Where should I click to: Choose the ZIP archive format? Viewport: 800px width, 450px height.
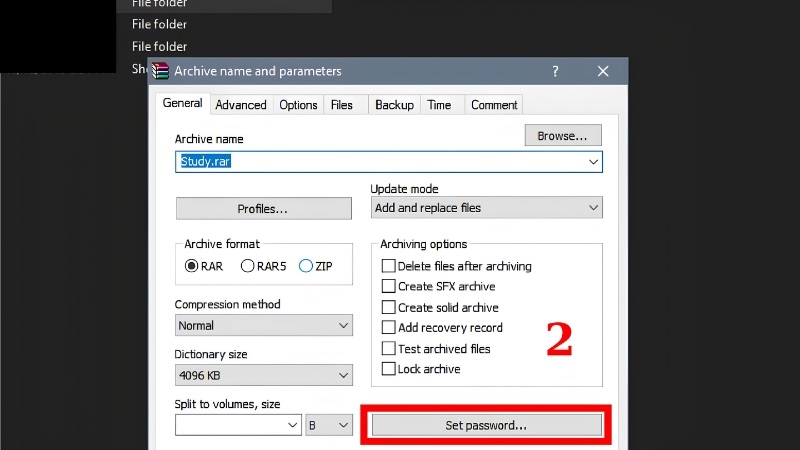316,266
